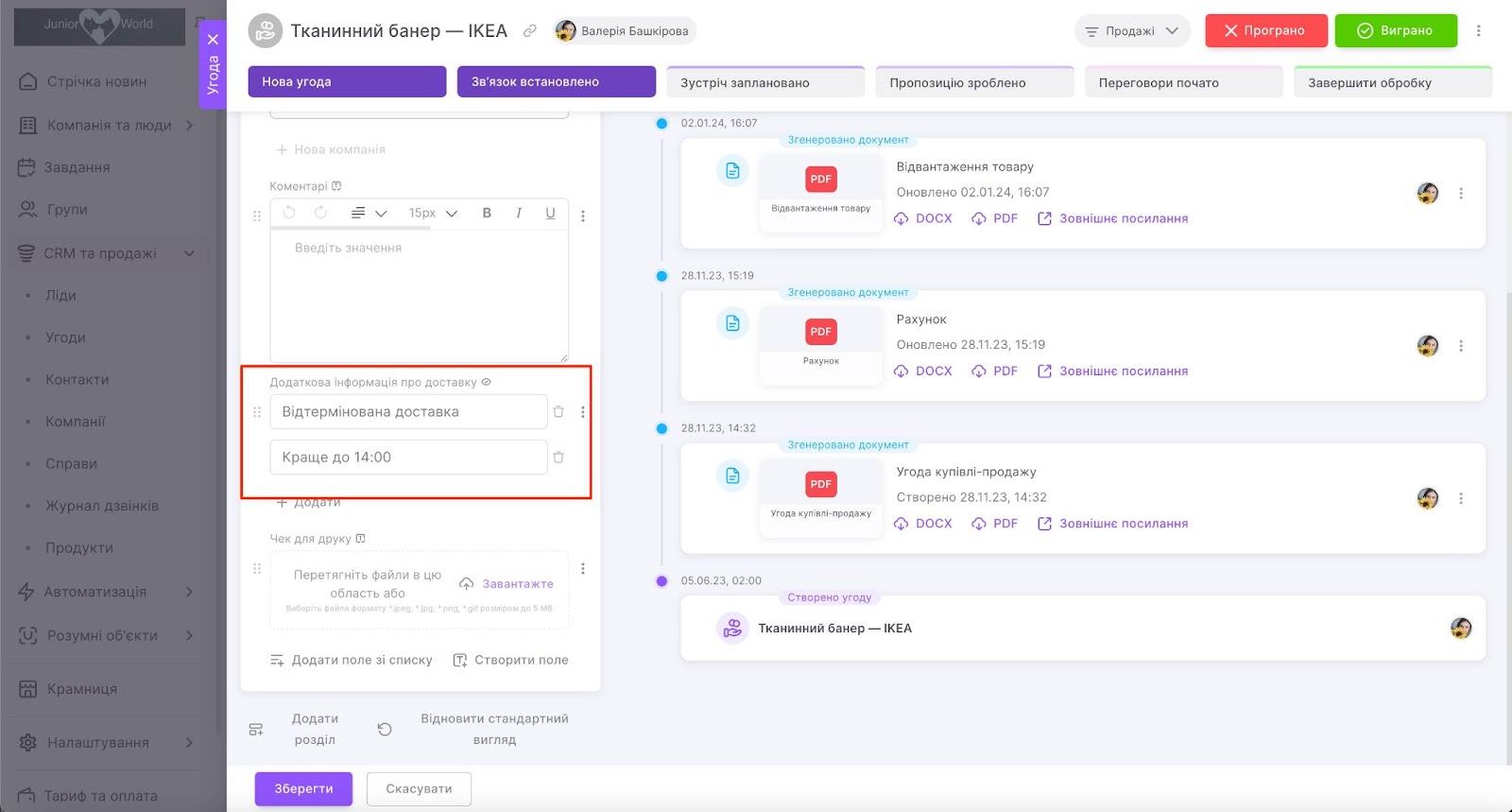Image resolution: width=1512 pixels, height=812 pixels.
Task: Toggle italic formatting in comments
Action: click(x=519, y=213)
